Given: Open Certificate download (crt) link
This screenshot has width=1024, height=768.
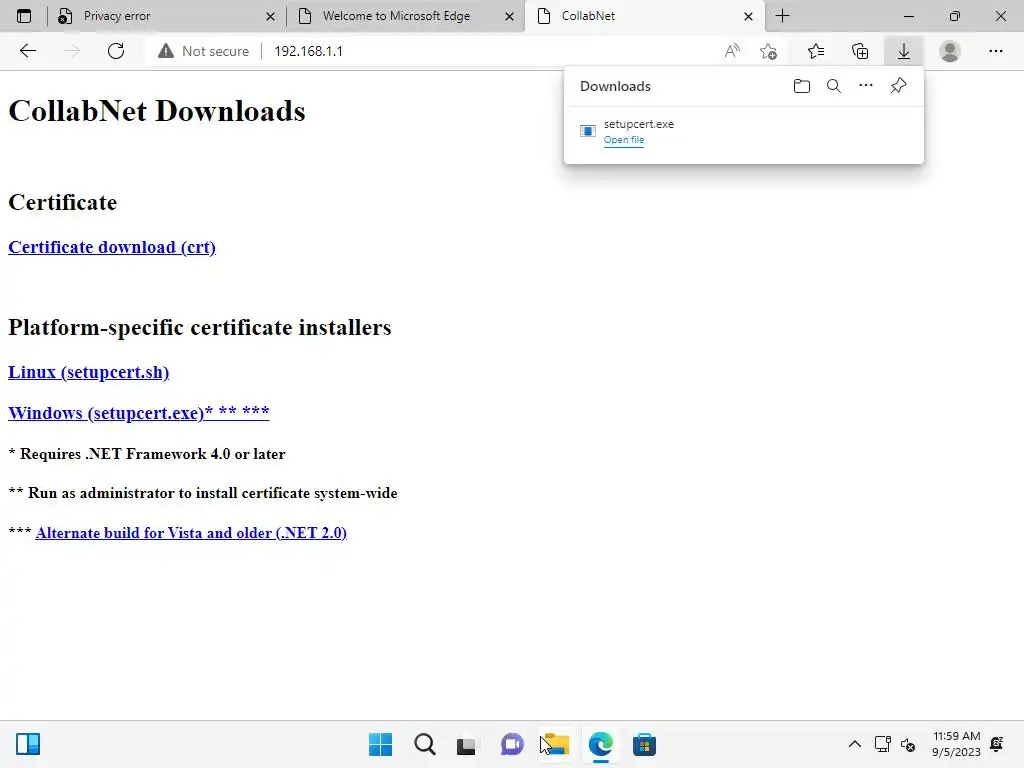Looking at the screenshot, I should coord(112,247).
